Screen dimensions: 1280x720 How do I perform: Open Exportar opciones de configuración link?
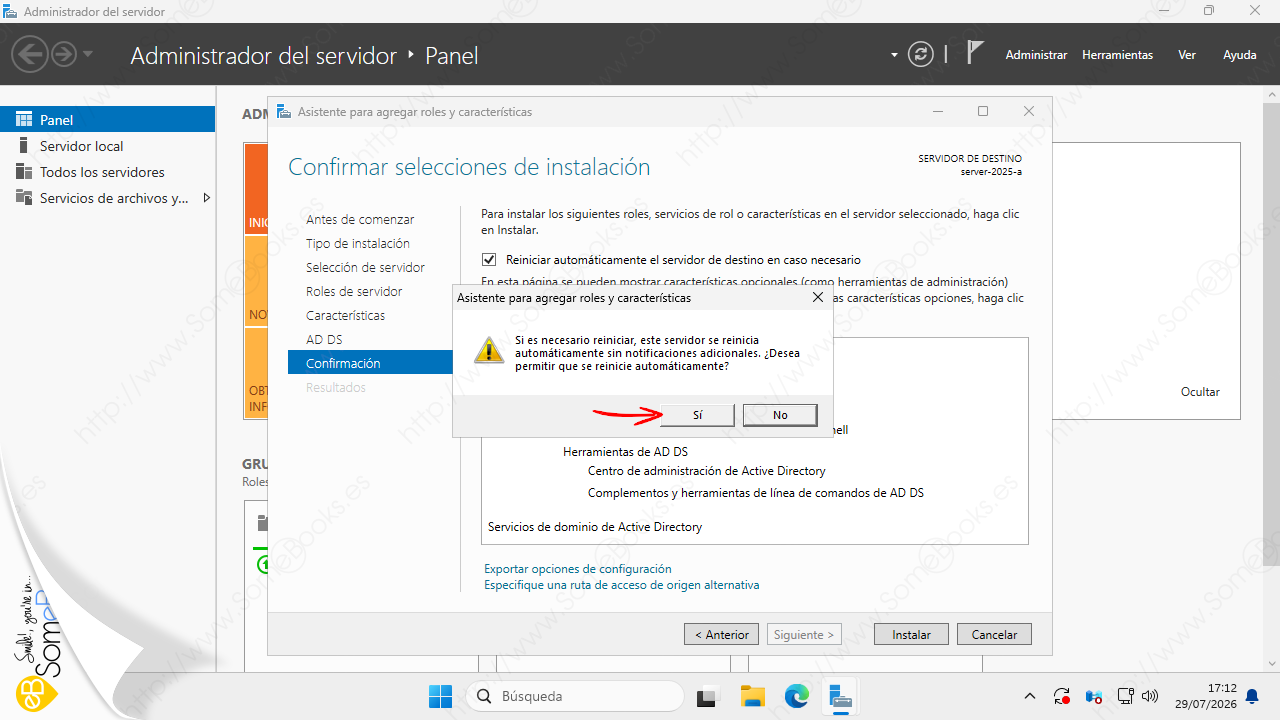pyautogui.click(x=578, y=569)
